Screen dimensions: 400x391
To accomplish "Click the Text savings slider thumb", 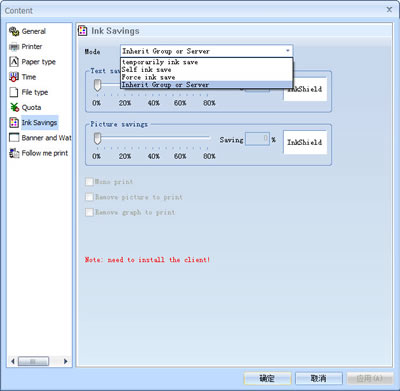I will point(97,85).
